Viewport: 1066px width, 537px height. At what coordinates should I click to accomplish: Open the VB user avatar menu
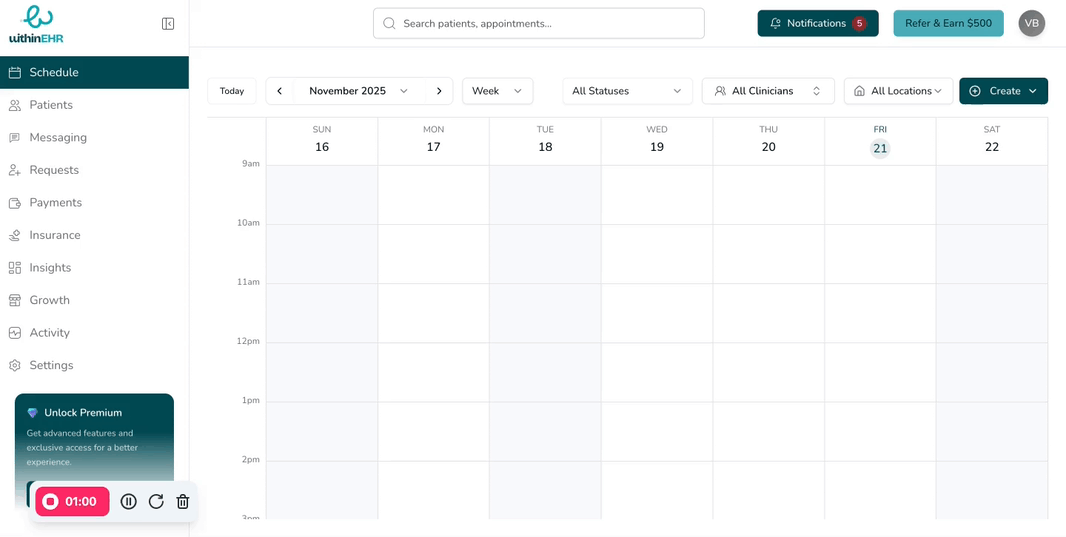tap(1031, 23)
